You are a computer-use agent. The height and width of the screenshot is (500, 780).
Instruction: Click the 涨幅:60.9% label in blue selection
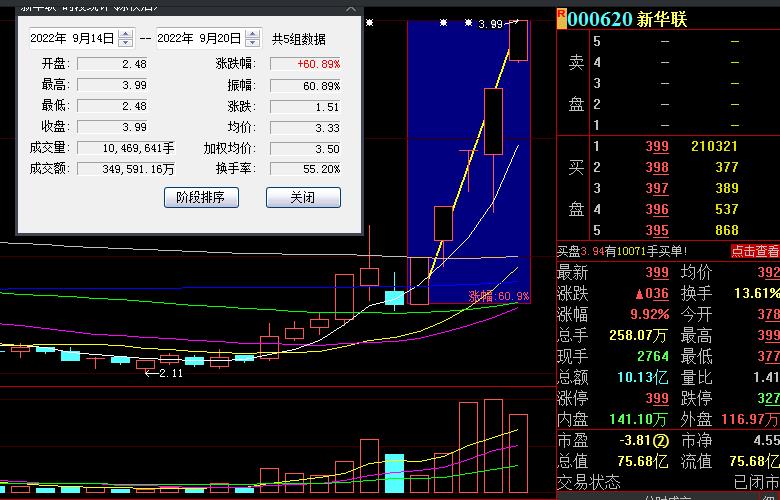click(498, 296)
